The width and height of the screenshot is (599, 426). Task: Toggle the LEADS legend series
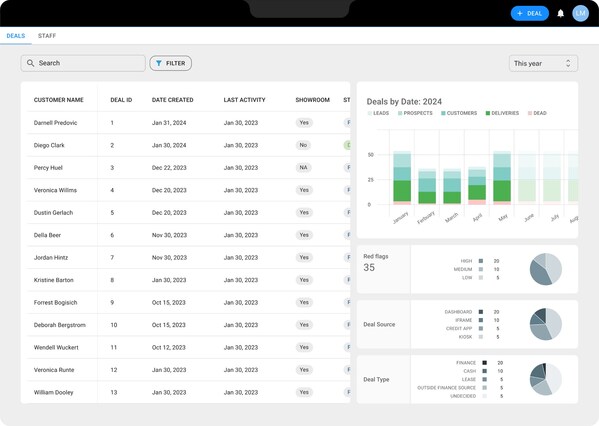click(x=378, y=113)
